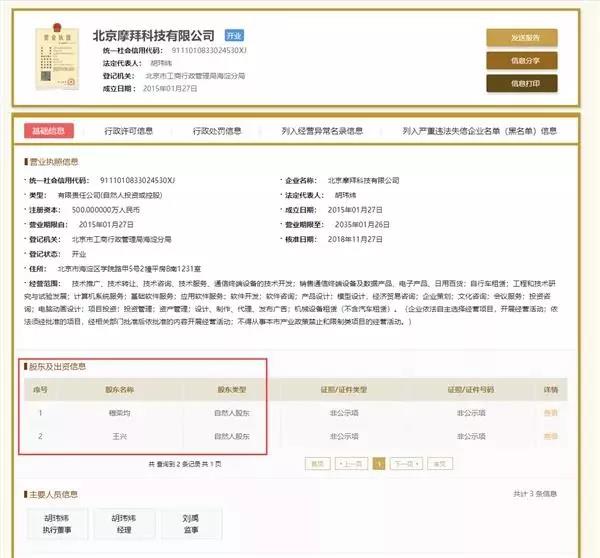
Task: Click the 股东及出资信息 section heading
Action: coord(57,367)
